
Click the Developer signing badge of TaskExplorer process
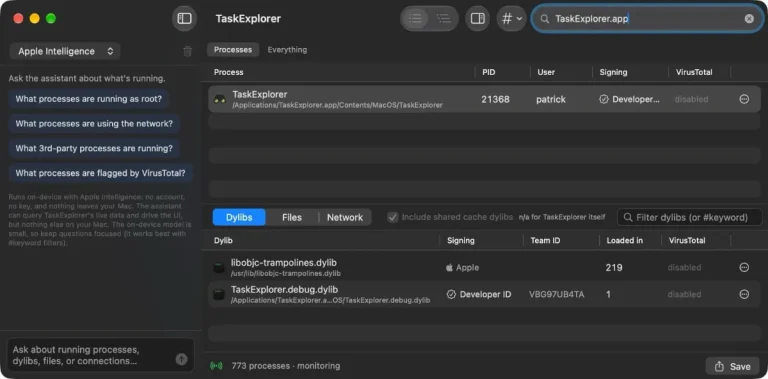[629, 99]
